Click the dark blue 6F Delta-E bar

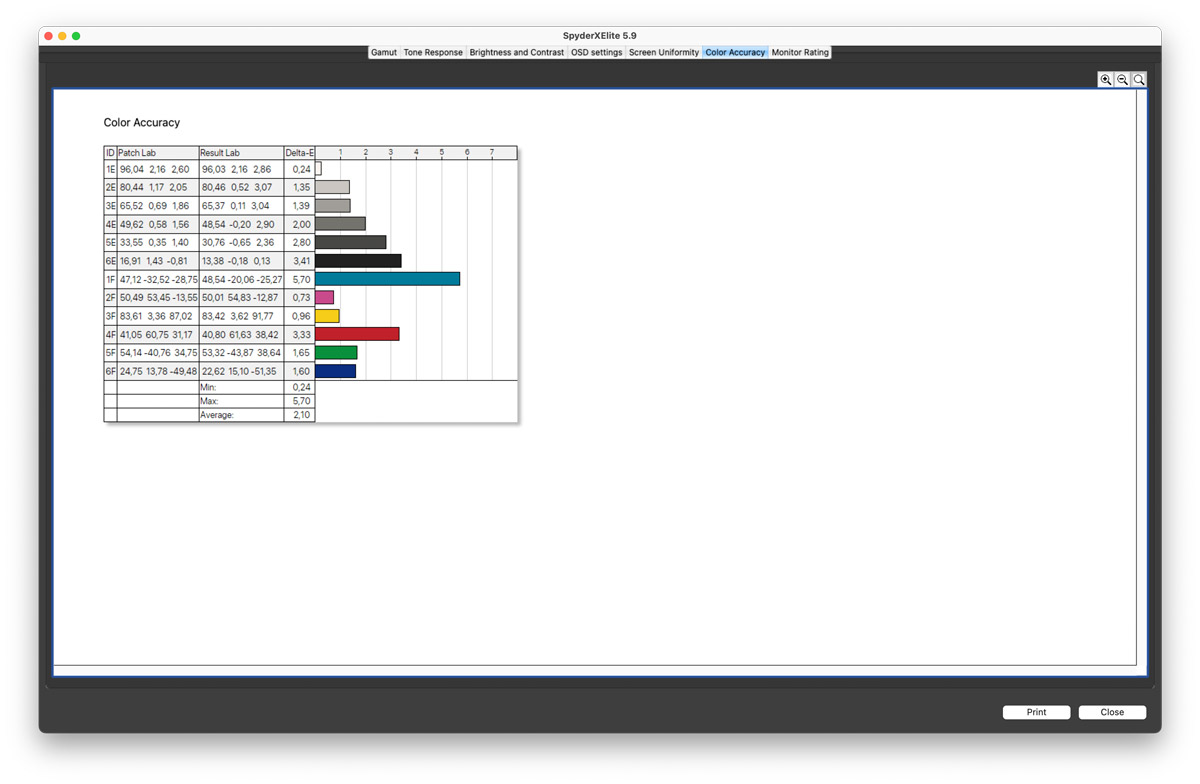coord(335,371)
